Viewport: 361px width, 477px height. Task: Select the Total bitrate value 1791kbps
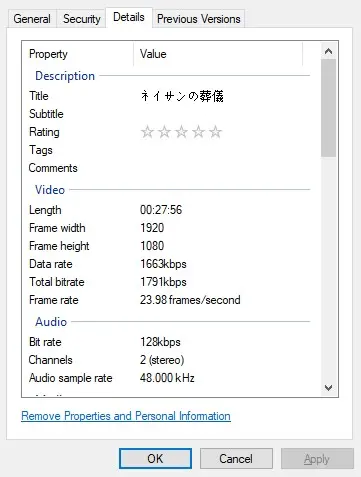point(163,282)
